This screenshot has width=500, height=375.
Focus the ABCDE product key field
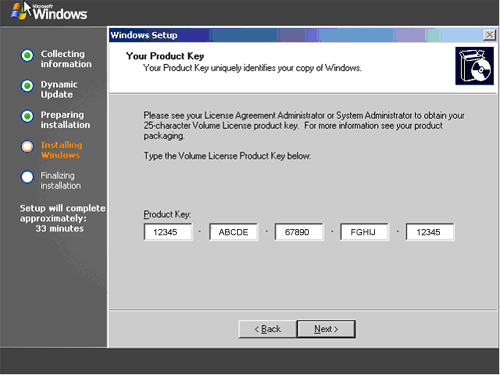[x=233, y=232]
